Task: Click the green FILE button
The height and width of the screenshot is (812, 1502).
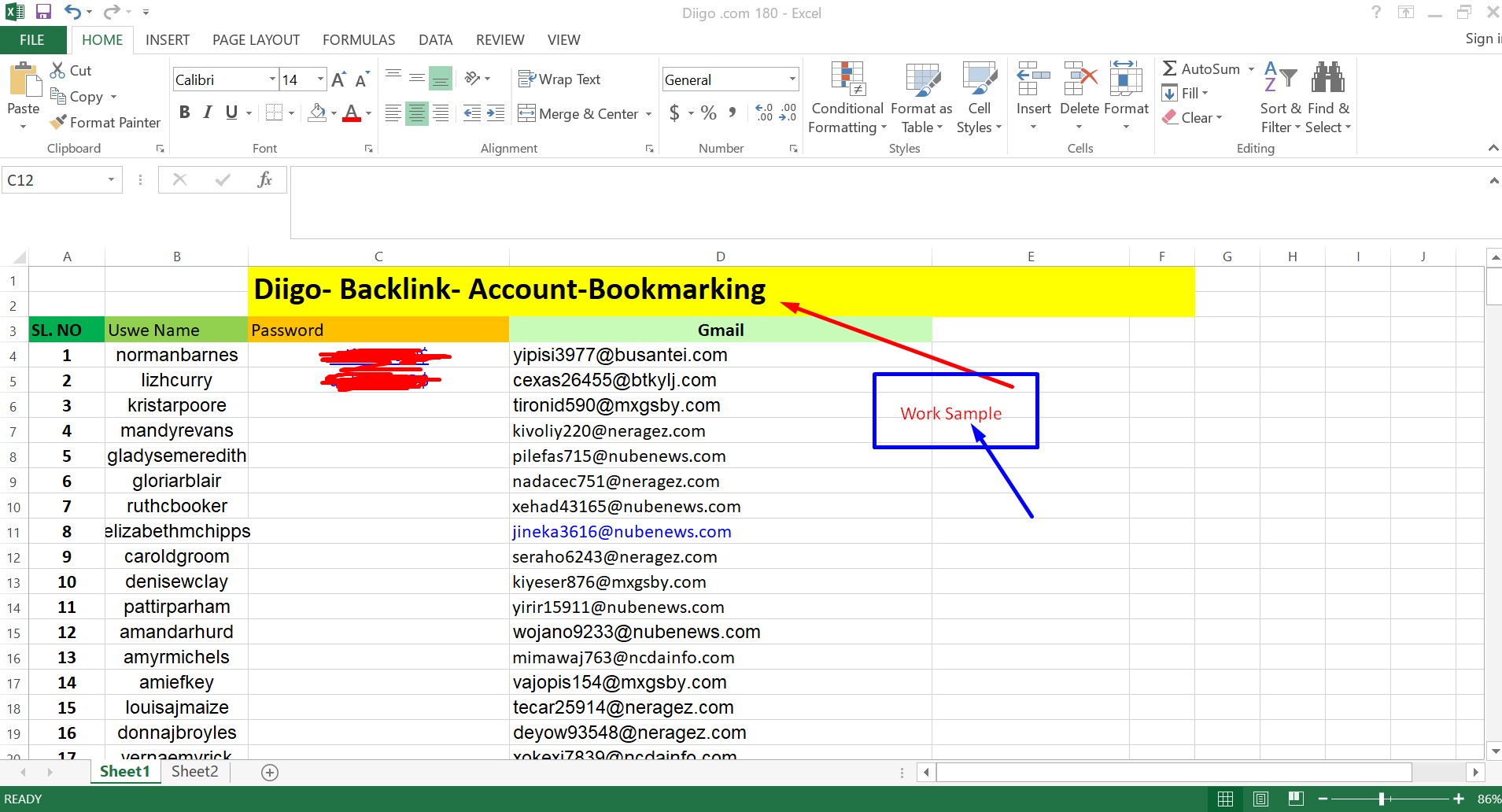Action: click(x=32, y=40)
